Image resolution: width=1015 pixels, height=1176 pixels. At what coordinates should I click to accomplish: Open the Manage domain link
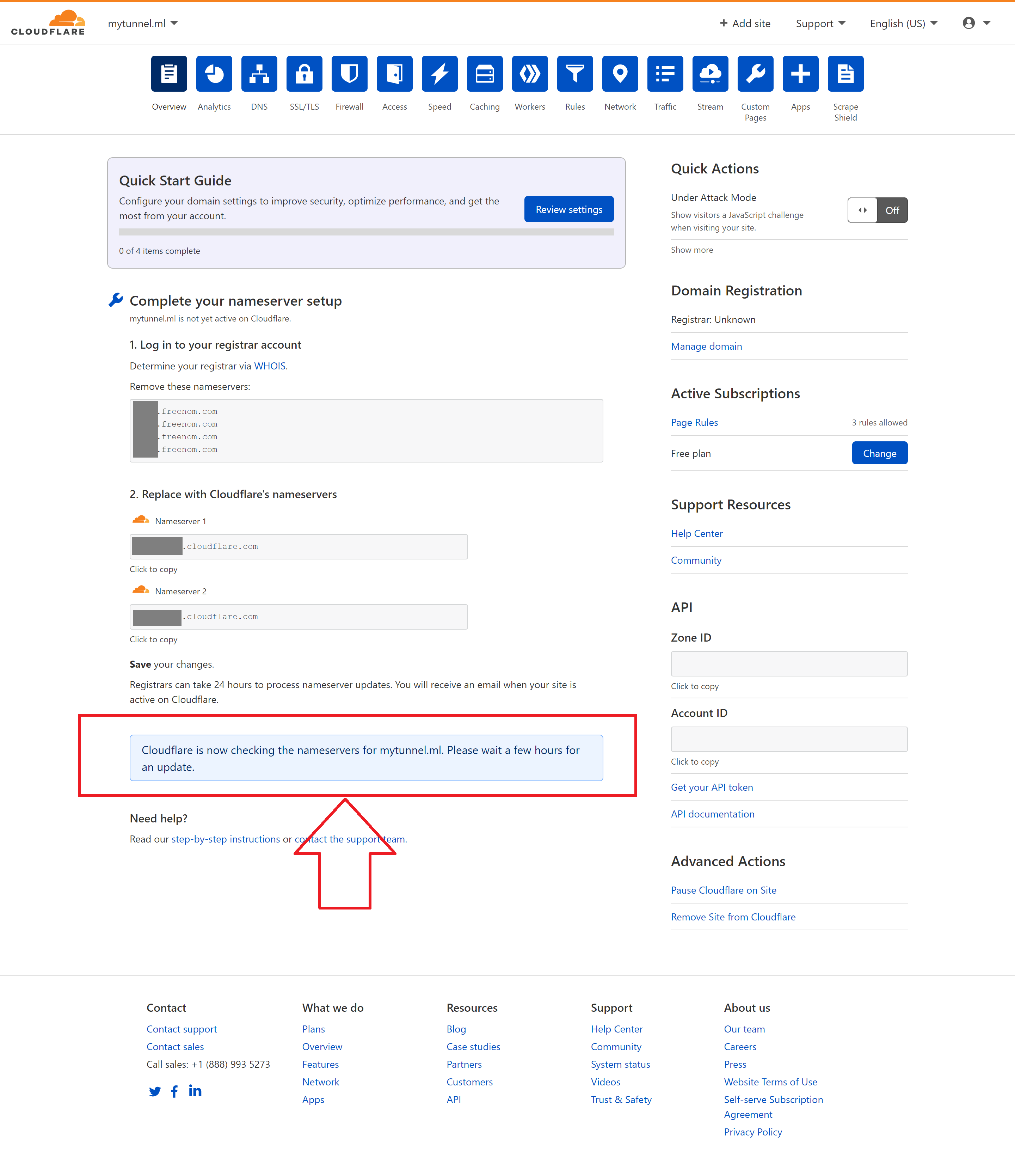point(706,346)
